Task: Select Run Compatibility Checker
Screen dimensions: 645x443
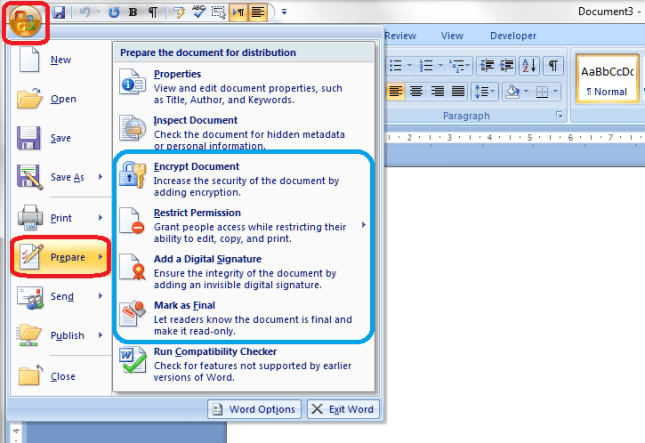Action: (x=244, y=364)
